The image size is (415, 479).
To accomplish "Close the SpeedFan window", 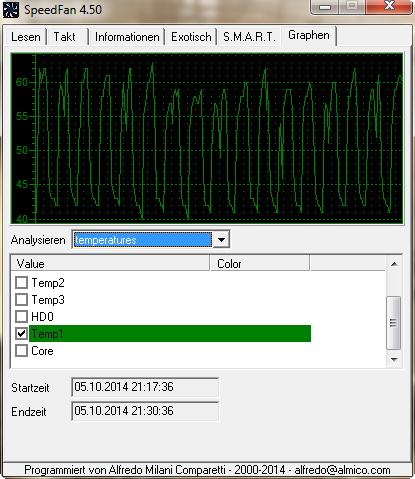I will click(x=389, y=6).
